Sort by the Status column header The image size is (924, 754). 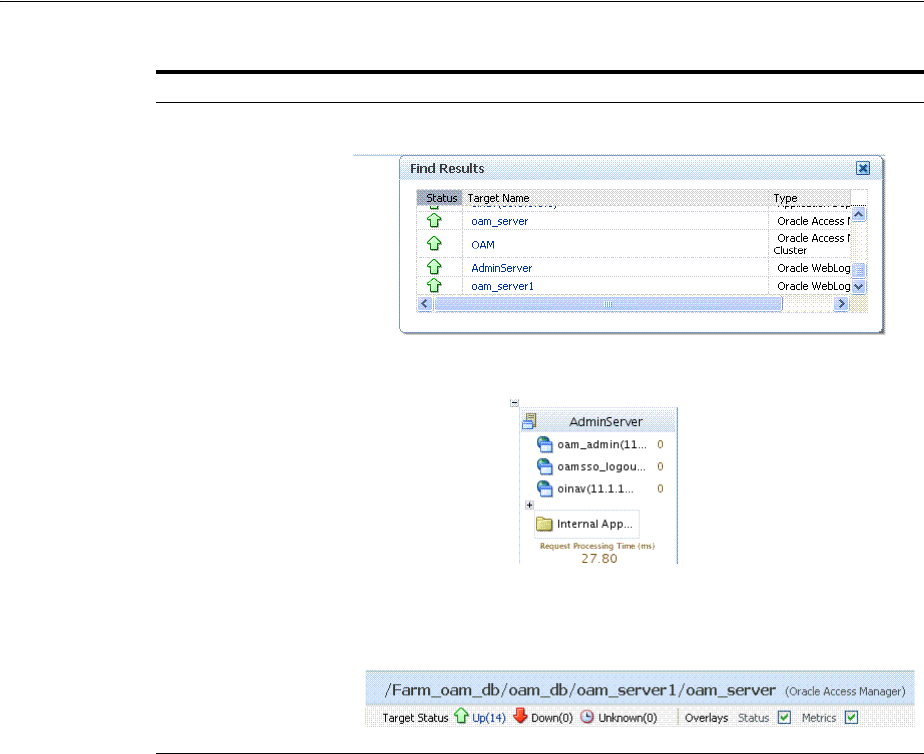pos(440,198)
